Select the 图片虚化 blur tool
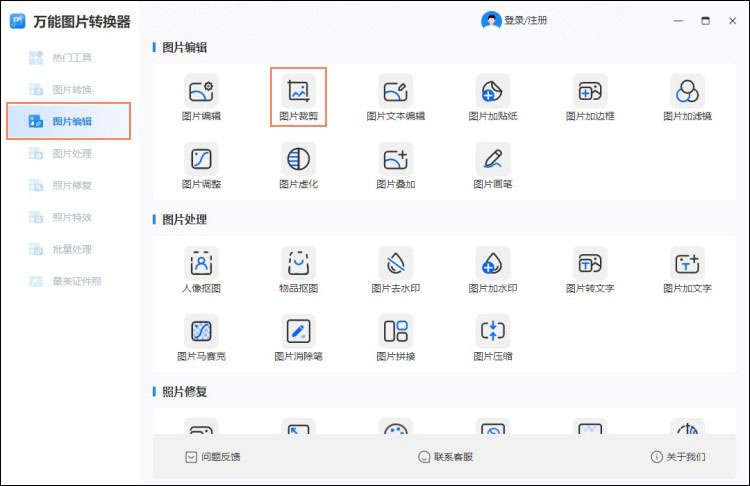Screen dimensions: 750x486 click(298, 159)
